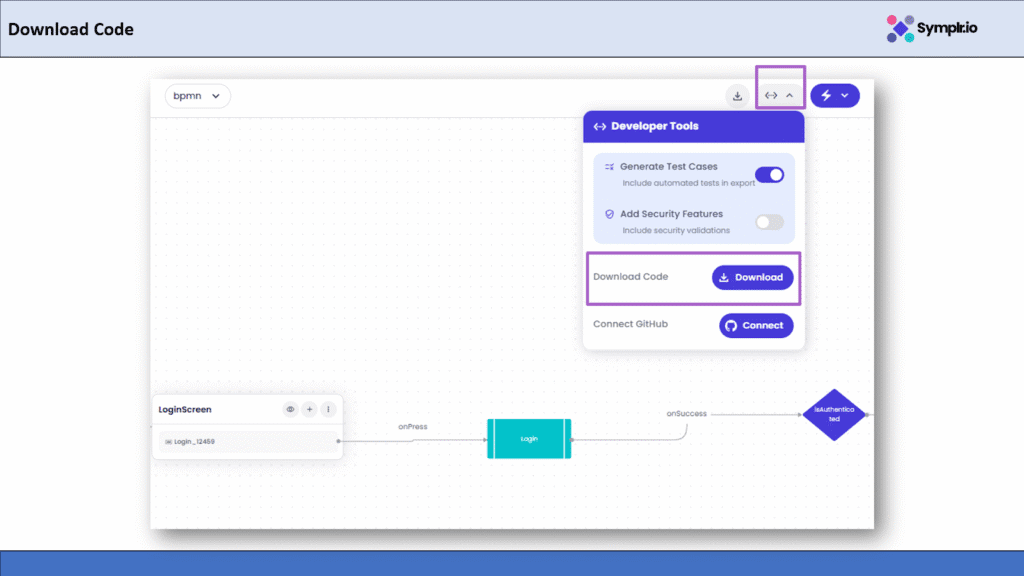Click the download icon in the top toolbar
The width and height of the screenshot is (1024, 576).
(737, 96)
